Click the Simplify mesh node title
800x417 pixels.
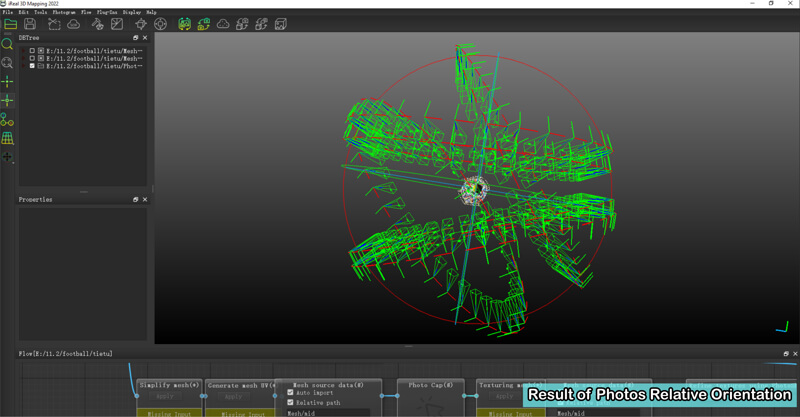169,385
